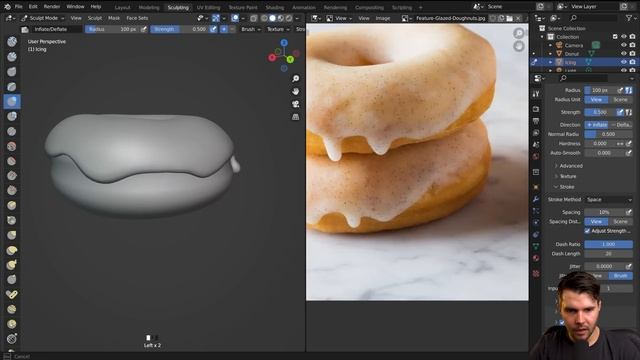Screen dimensions: 640x360
Task: Open the Material properties tab
Action: [536, 258]
